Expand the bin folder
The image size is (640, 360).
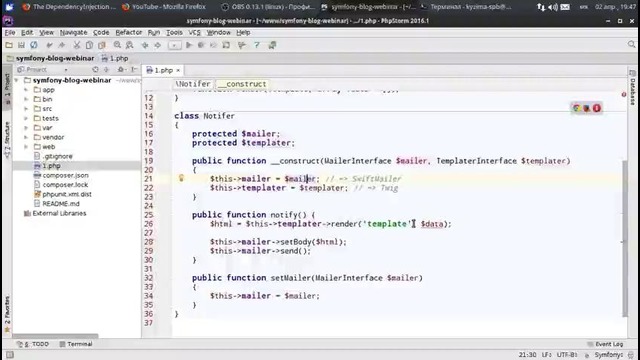coord(26,99)
